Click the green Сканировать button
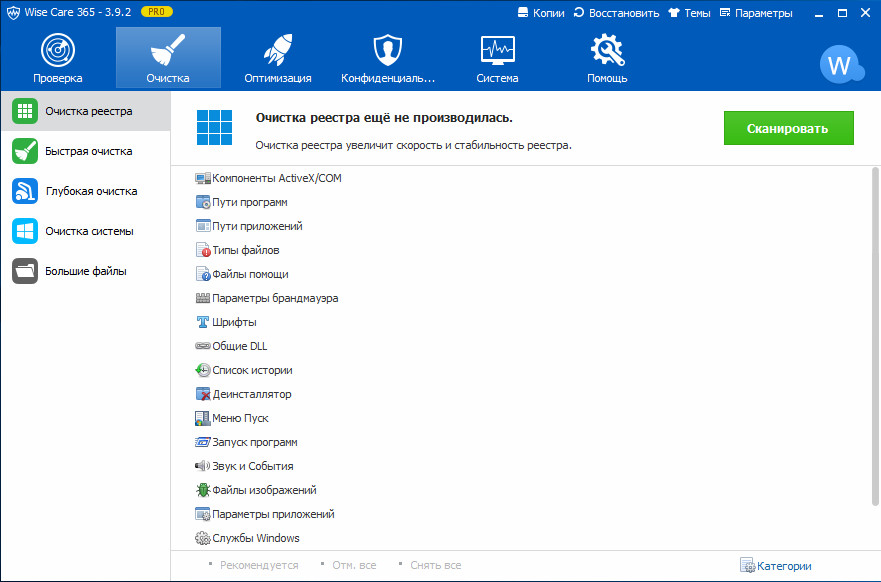The image size is (881, 582). point(788,128)
